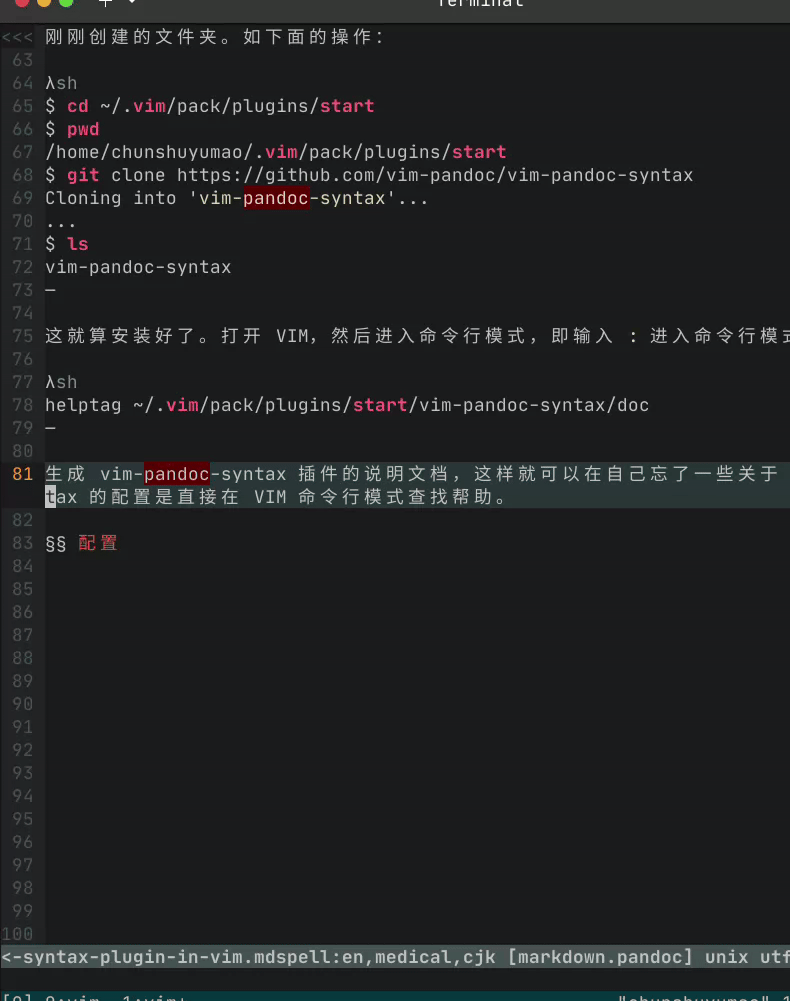The width and height of the screenshot is (790, 1001).
Task: Click 'Cloning into' on line 69
Action: pos(110,198)
